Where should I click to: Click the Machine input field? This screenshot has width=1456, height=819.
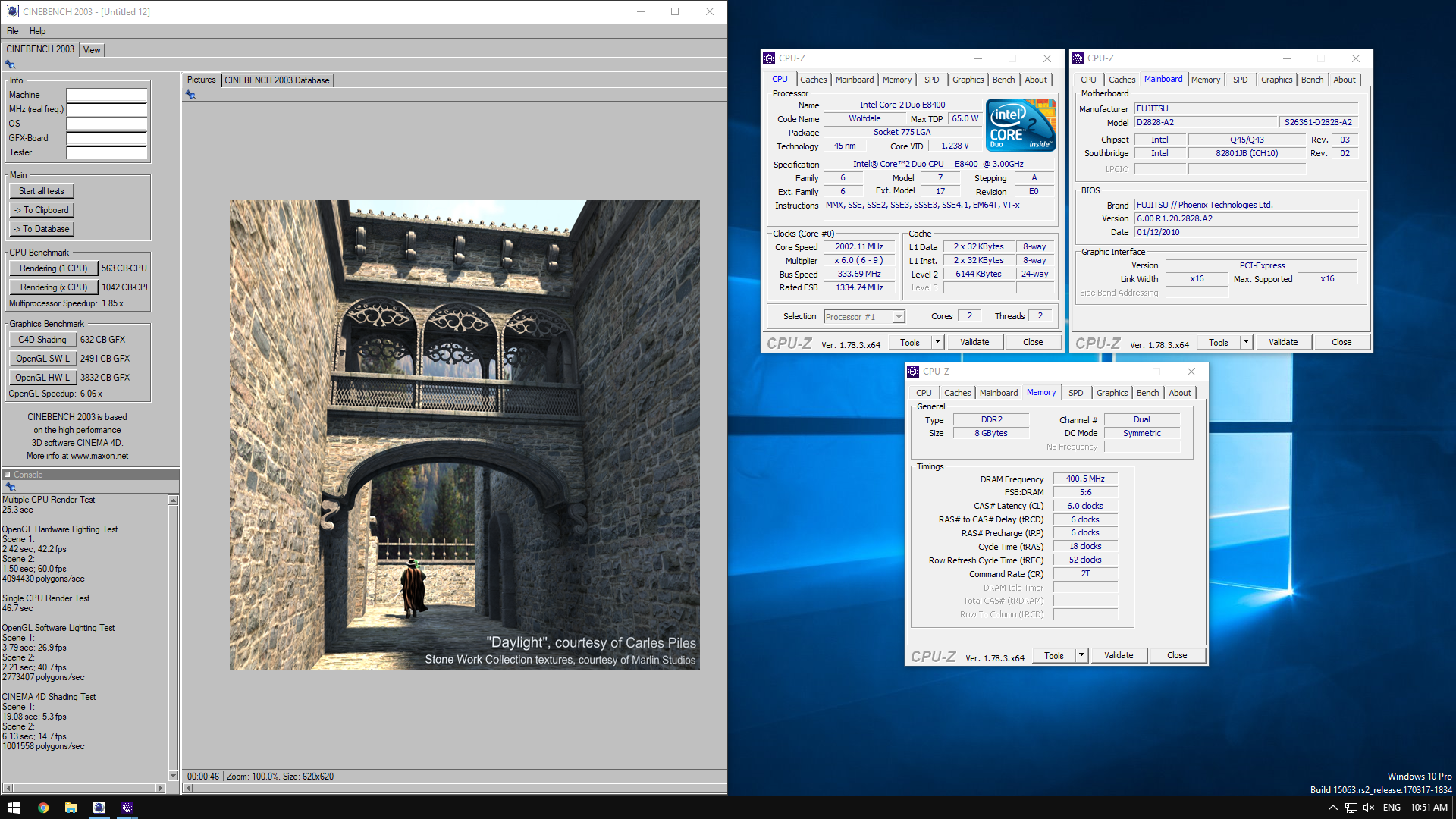pyautogui.click(x=106, y=95)
